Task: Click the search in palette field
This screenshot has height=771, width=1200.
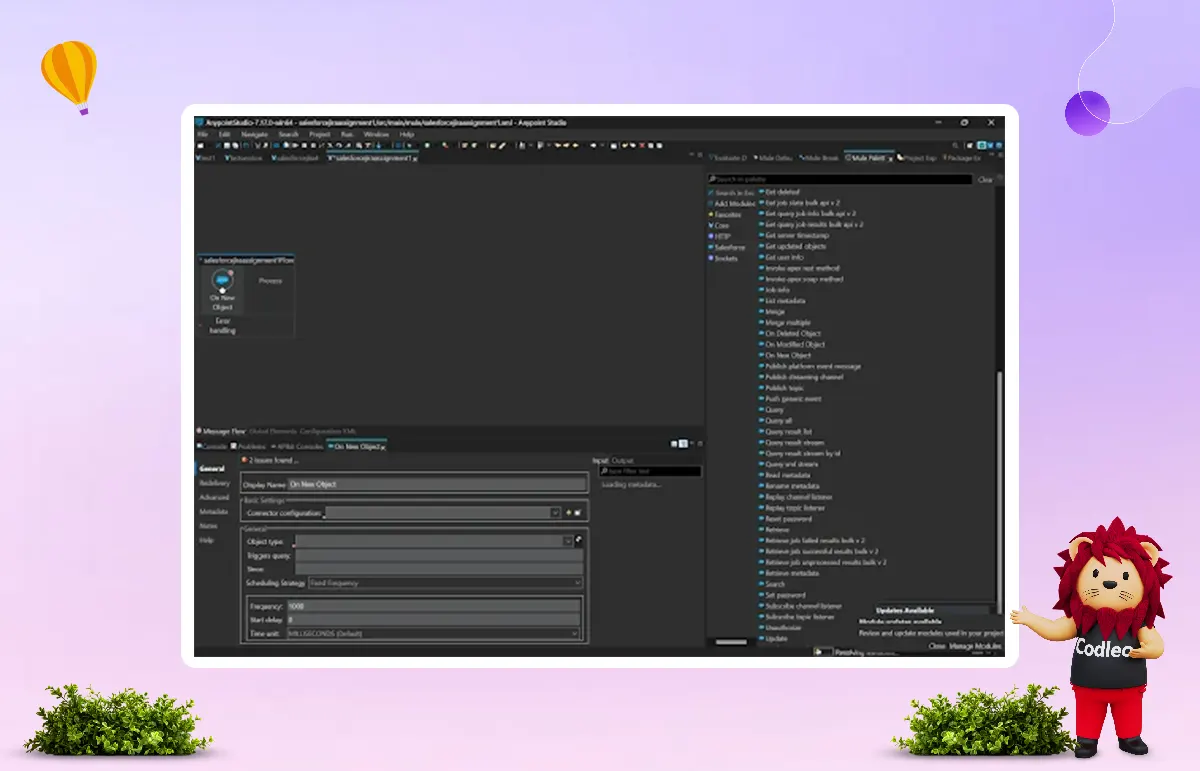Action: pyautogui.click(x=840, y=179)
